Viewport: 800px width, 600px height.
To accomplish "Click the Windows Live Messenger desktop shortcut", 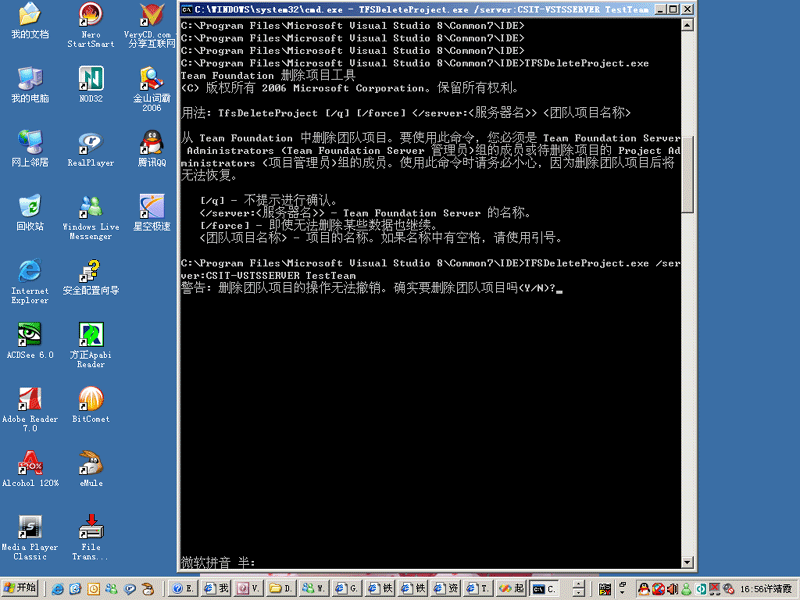I will pos(91,218).
